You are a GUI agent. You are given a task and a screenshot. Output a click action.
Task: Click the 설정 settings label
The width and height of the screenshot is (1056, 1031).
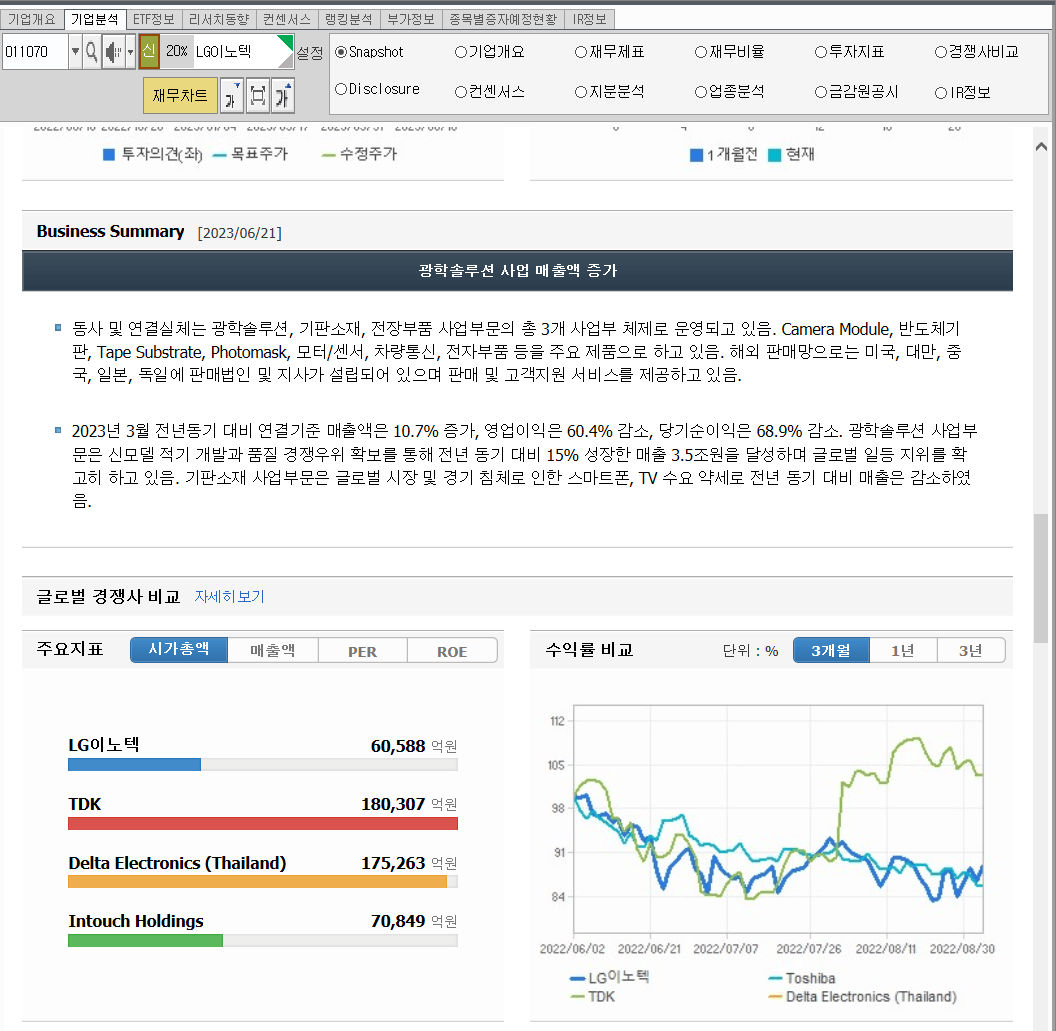tap(310, 53)
